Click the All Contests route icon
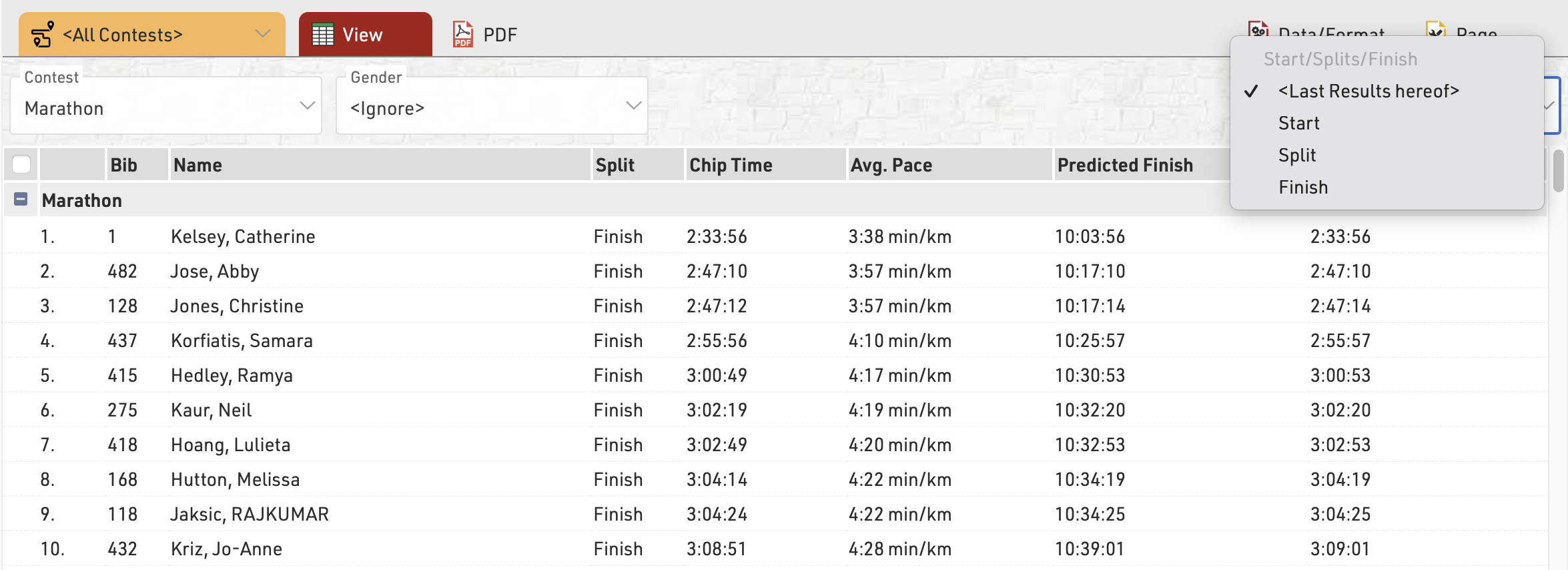 point(43,35)
